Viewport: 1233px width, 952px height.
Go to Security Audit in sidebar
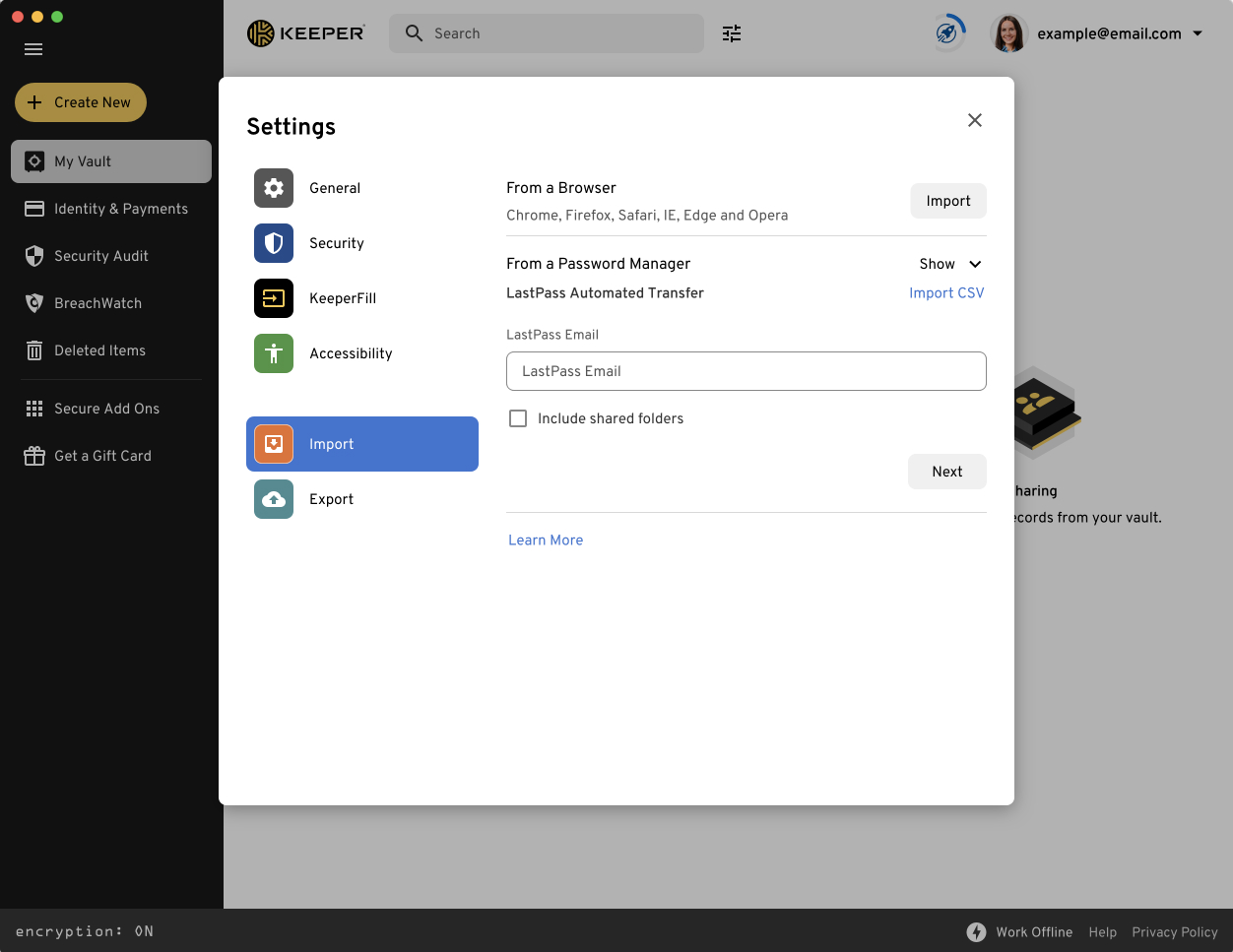pos(100,256)
